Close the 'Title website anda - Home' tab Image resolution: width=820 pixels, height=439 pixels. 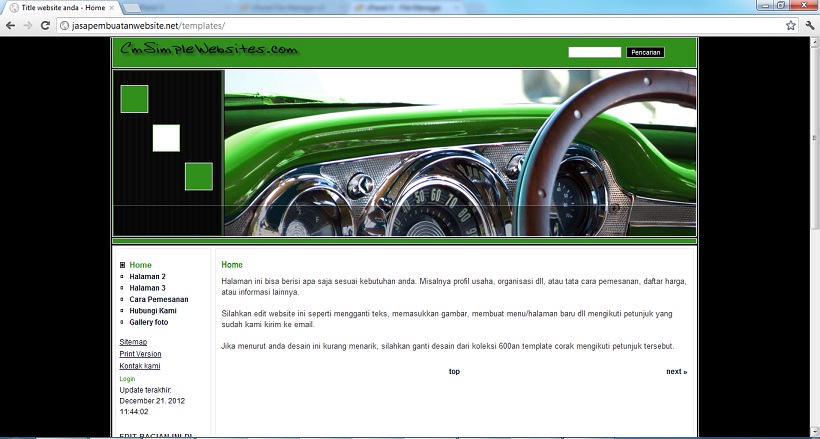tap(111, 8)
